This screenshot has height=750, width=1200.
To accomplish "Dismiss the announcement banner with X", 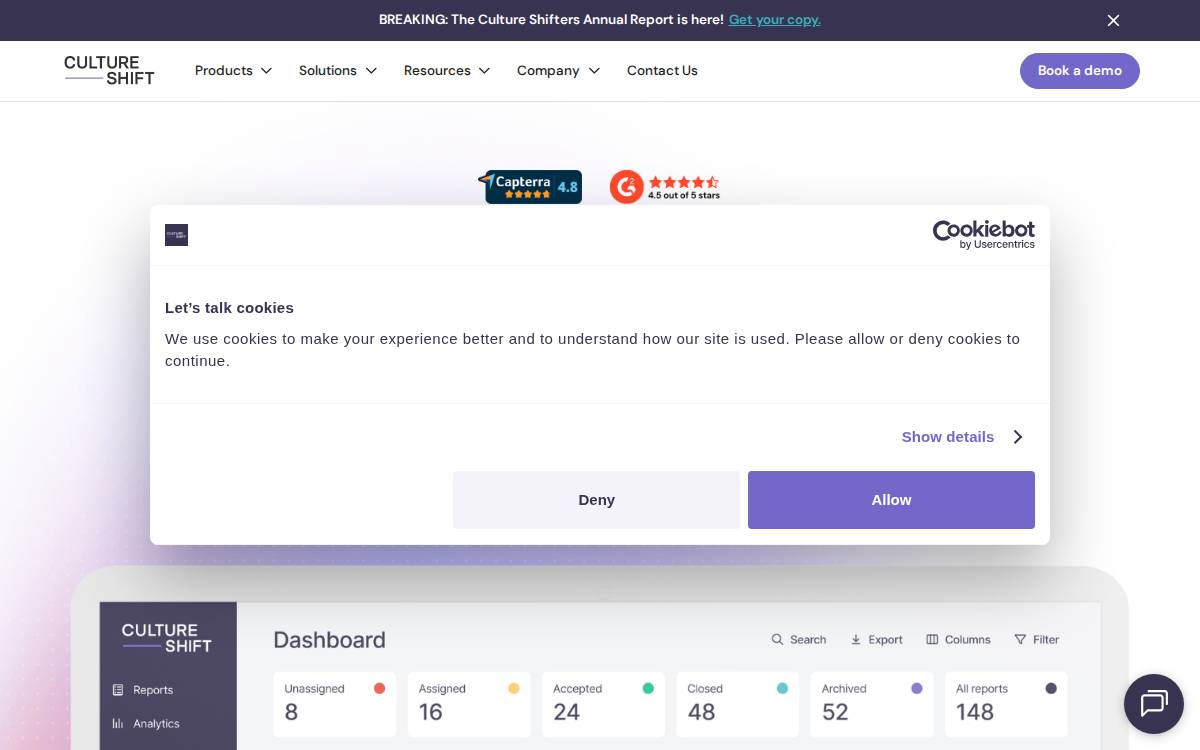I will pos(1113,20).
